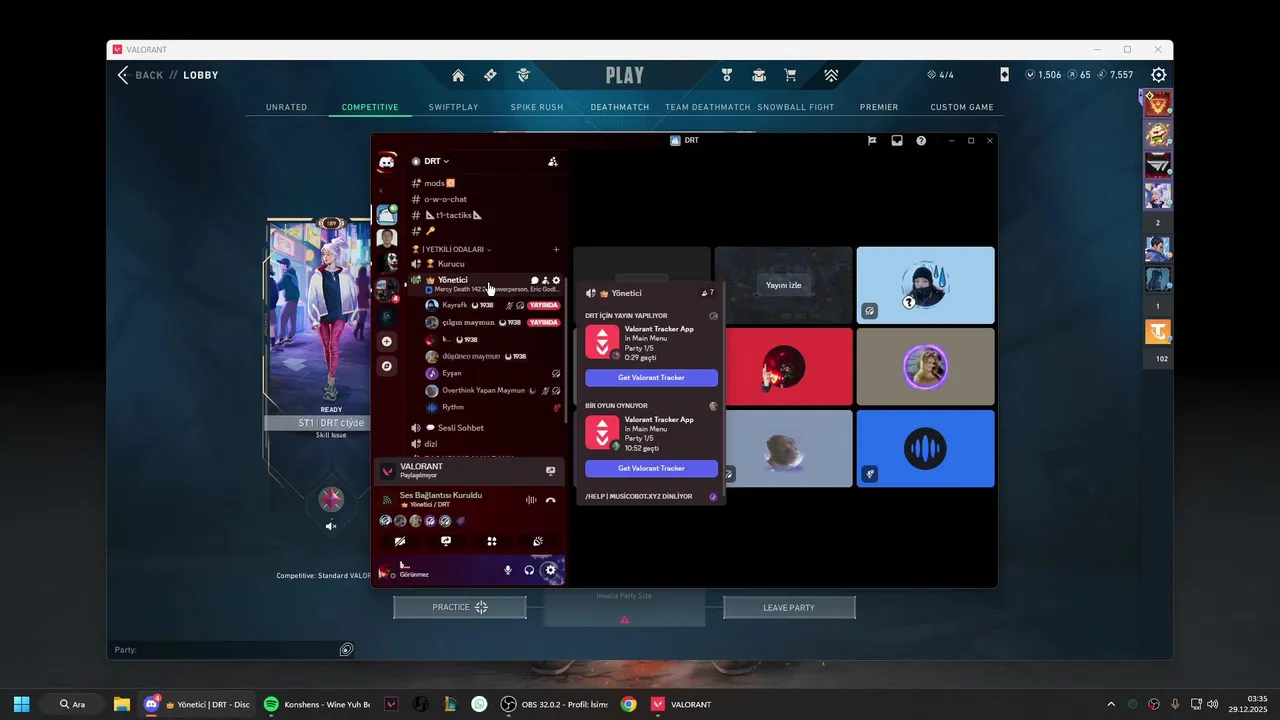1280x720 pixels.
Task: Select the PREMIER mode tab
Action: pyautogui.click(x=879, y=107)
